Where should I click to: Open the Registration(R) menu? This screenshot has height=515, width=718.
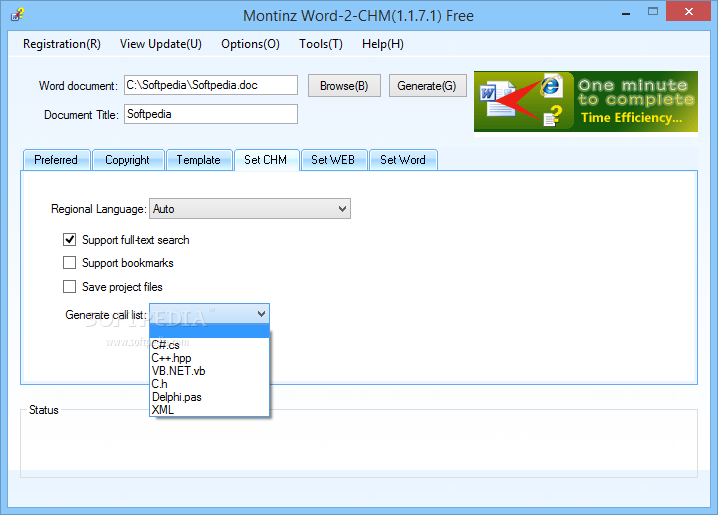[62, 44]
